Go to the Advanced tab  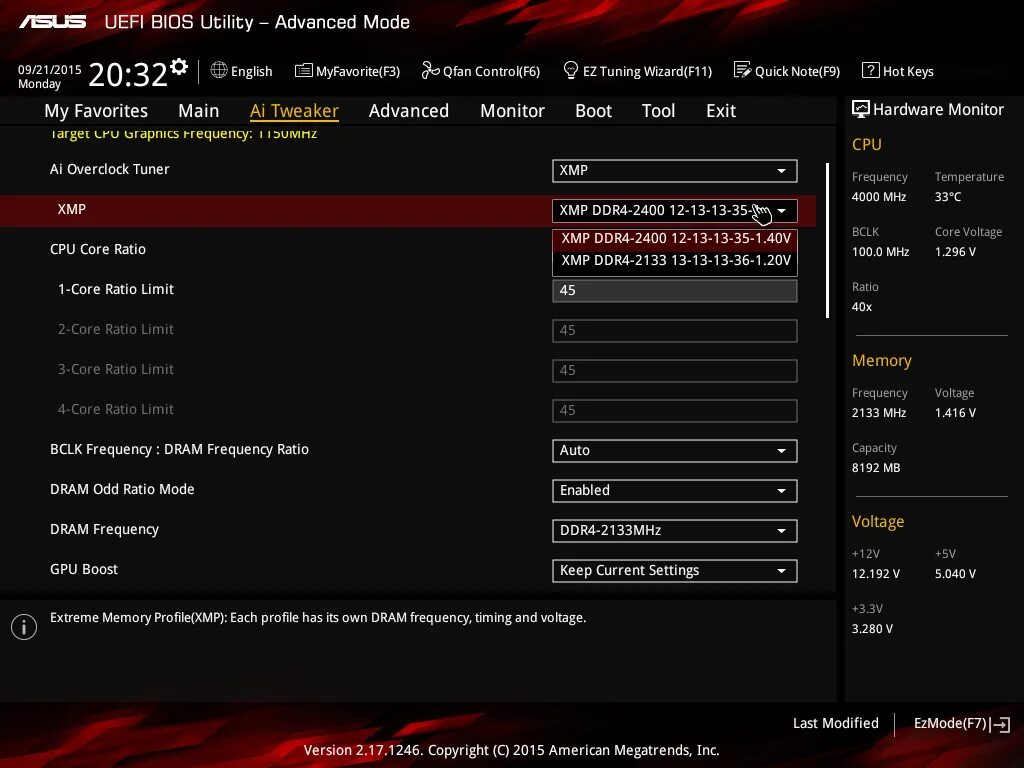tap(409, 110)
